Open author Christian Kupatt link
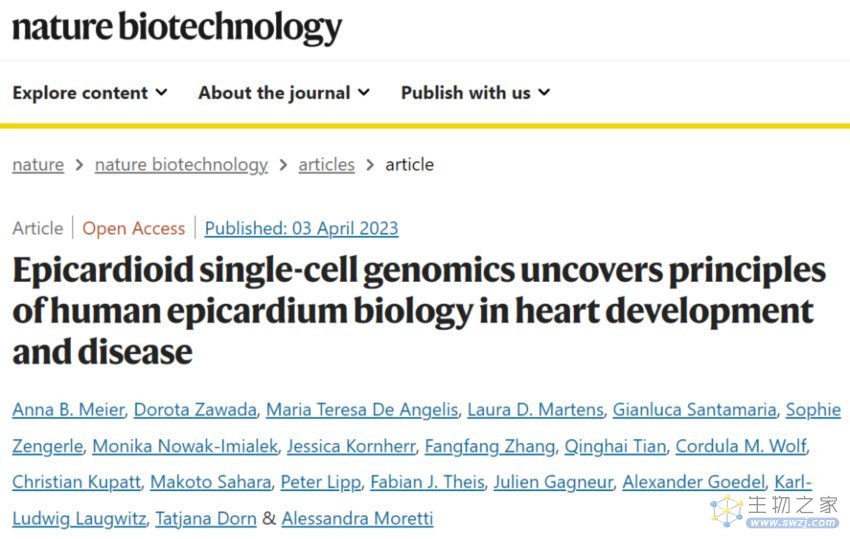 click(x=76, y=482)
